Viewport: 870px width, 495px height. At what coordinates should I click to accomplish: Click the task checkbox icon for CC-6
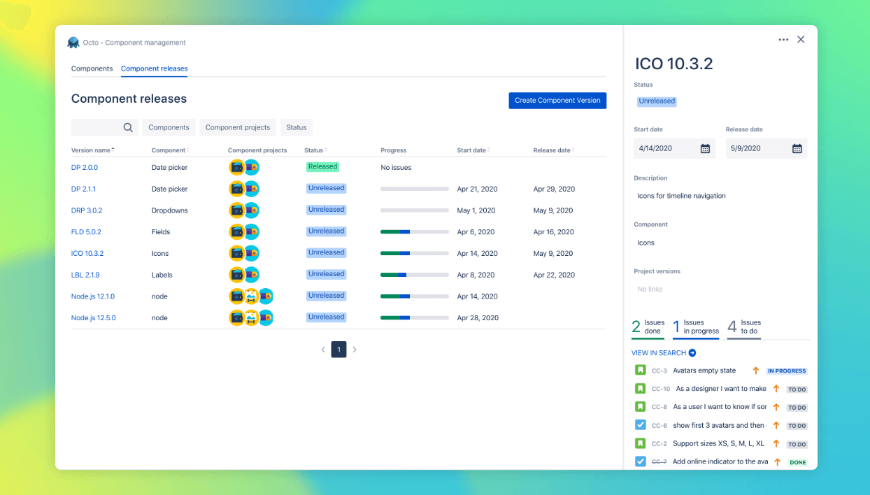[640, 425]
